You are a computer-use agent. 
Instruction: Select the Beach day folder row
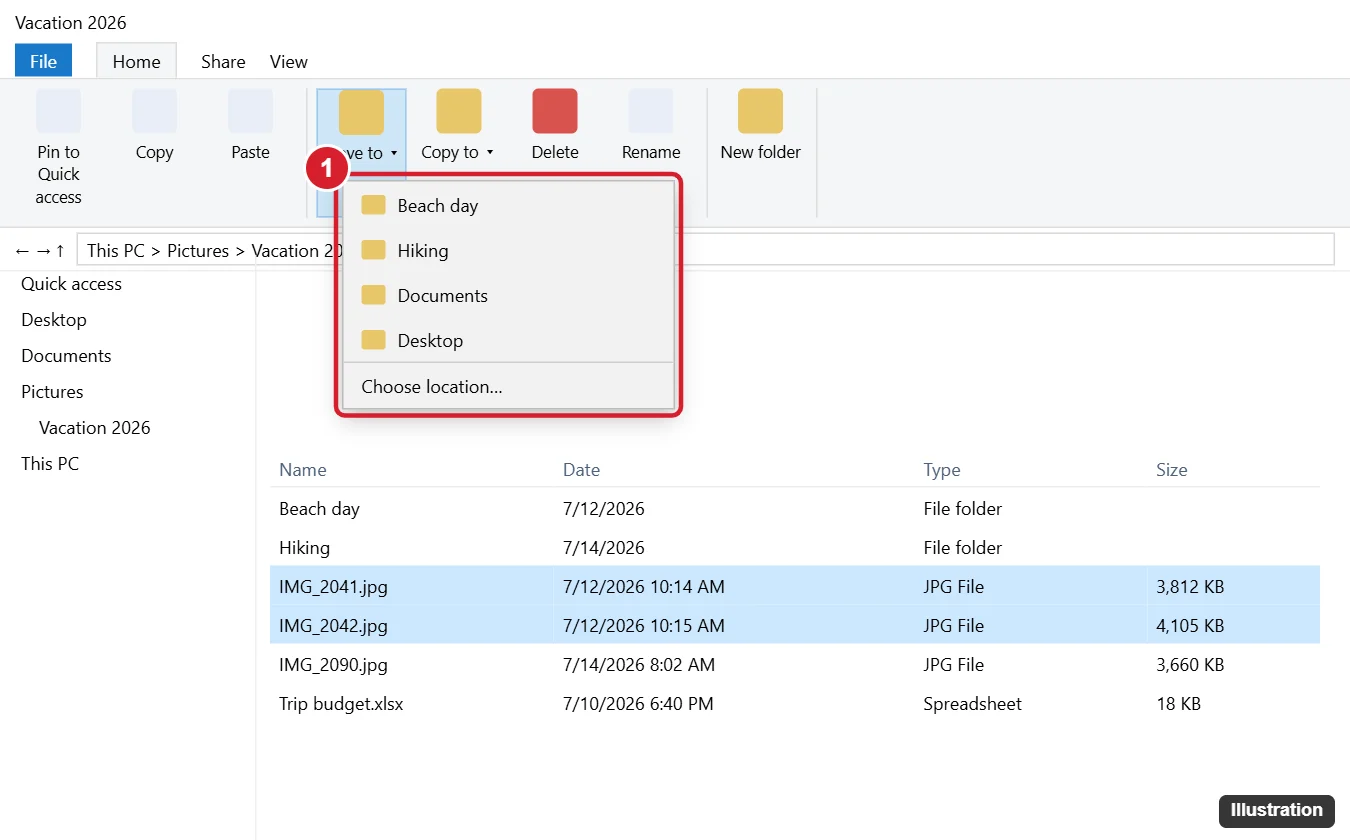pos(795,509)
